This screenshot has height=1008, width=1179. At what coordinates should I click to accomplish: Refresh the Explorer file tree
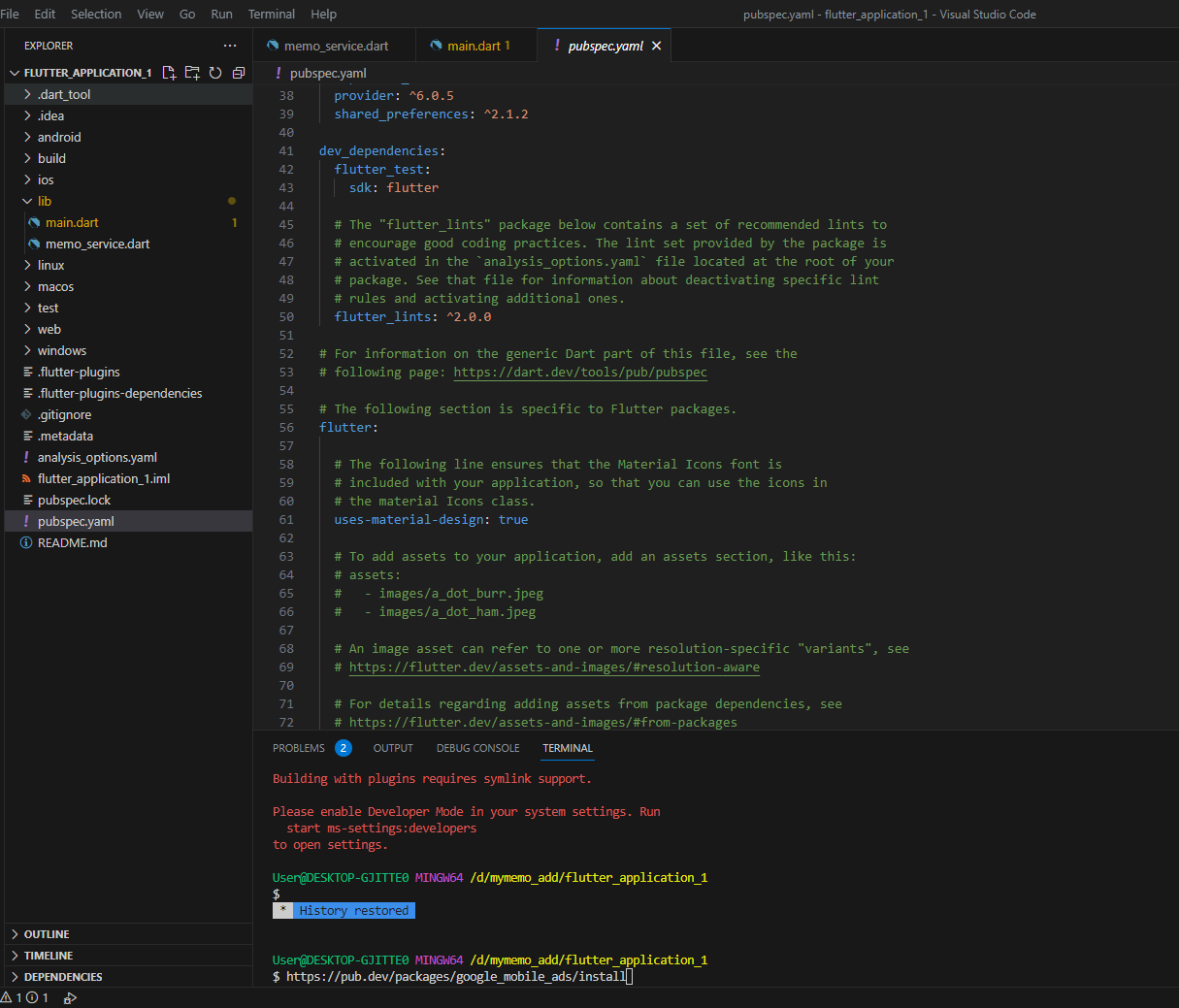point(215,73)
